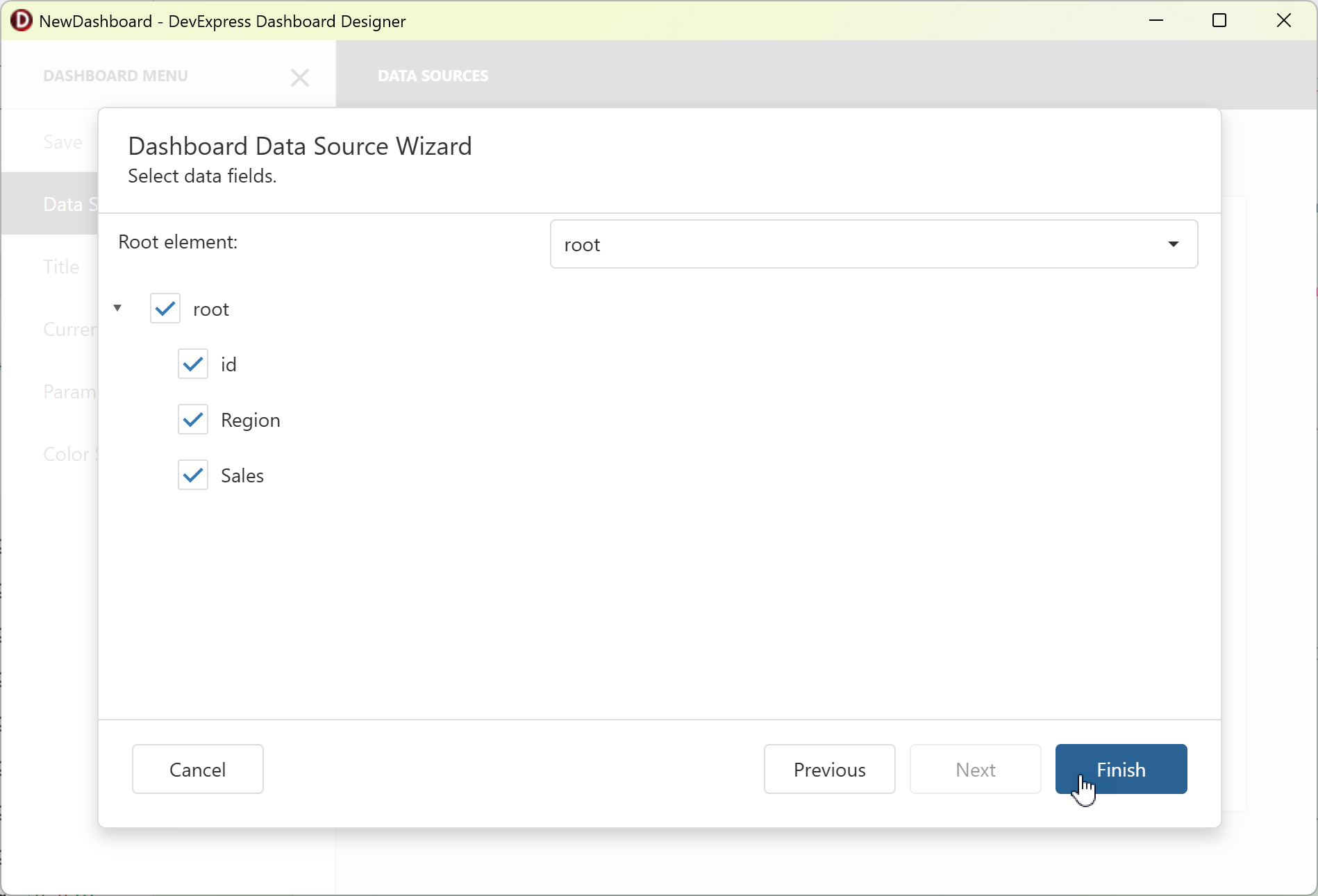
Task: Select the 'root' tree node label
Action: [x=211, y=309]
